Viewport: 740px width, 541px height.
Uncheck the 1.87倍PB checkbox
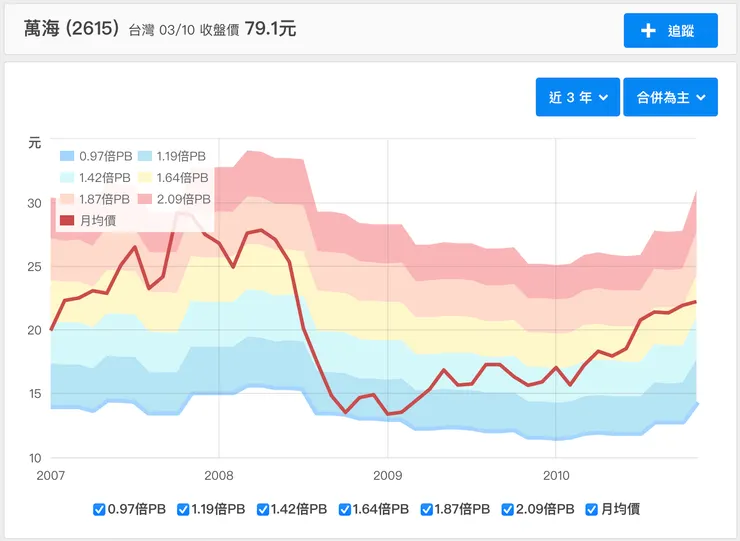coord(427,510)
